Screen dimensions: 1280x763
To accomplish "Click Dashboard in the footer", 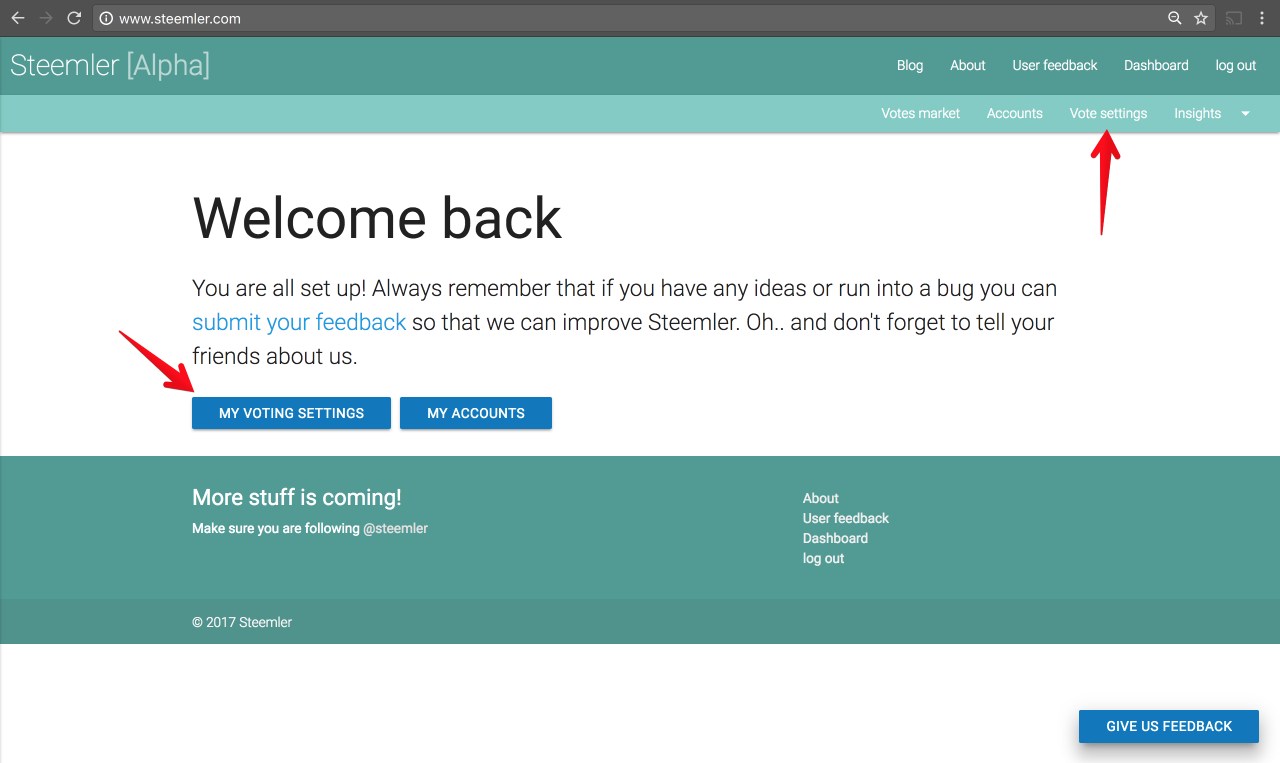I will [x=835, y=538].
